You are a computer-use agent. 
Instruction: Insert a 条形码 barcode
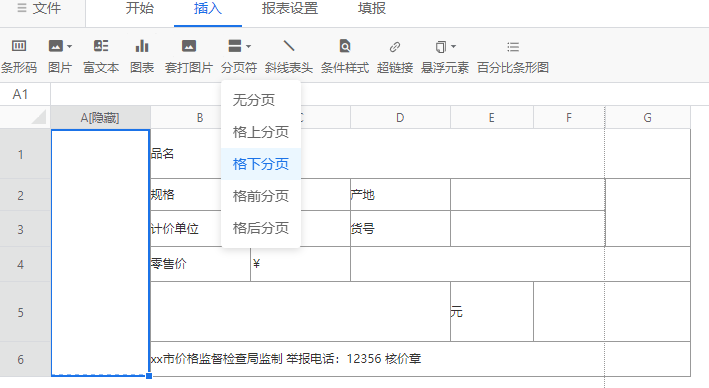(19, 57)
